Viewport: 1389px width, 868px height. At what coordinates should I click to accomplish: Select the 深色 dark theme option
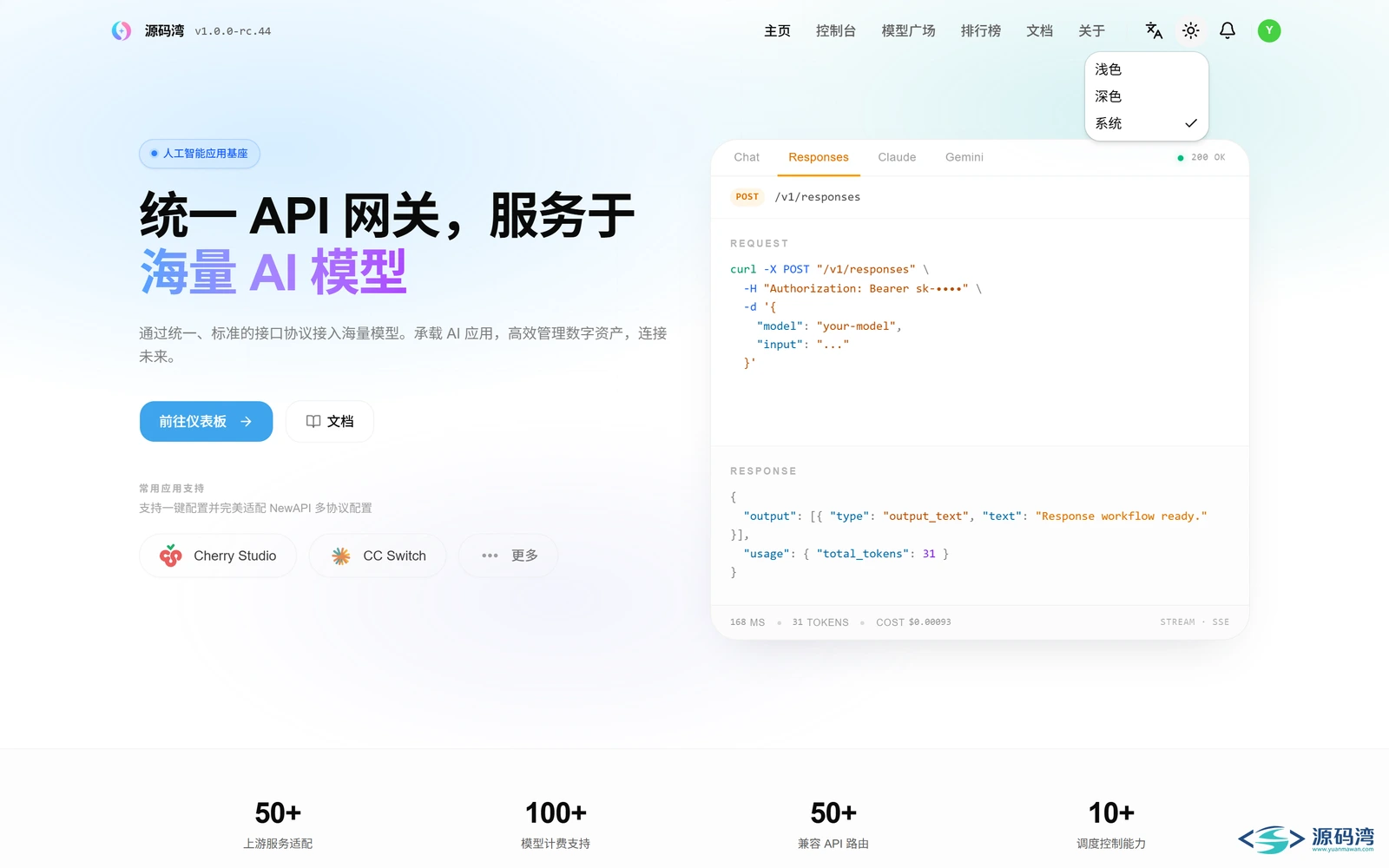click(x=1147, y=96)
